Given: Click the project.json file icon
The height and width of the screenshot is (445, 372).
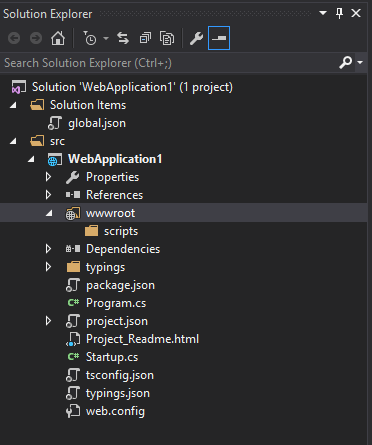Looking at the screenshot, I should tap(73, 321).
